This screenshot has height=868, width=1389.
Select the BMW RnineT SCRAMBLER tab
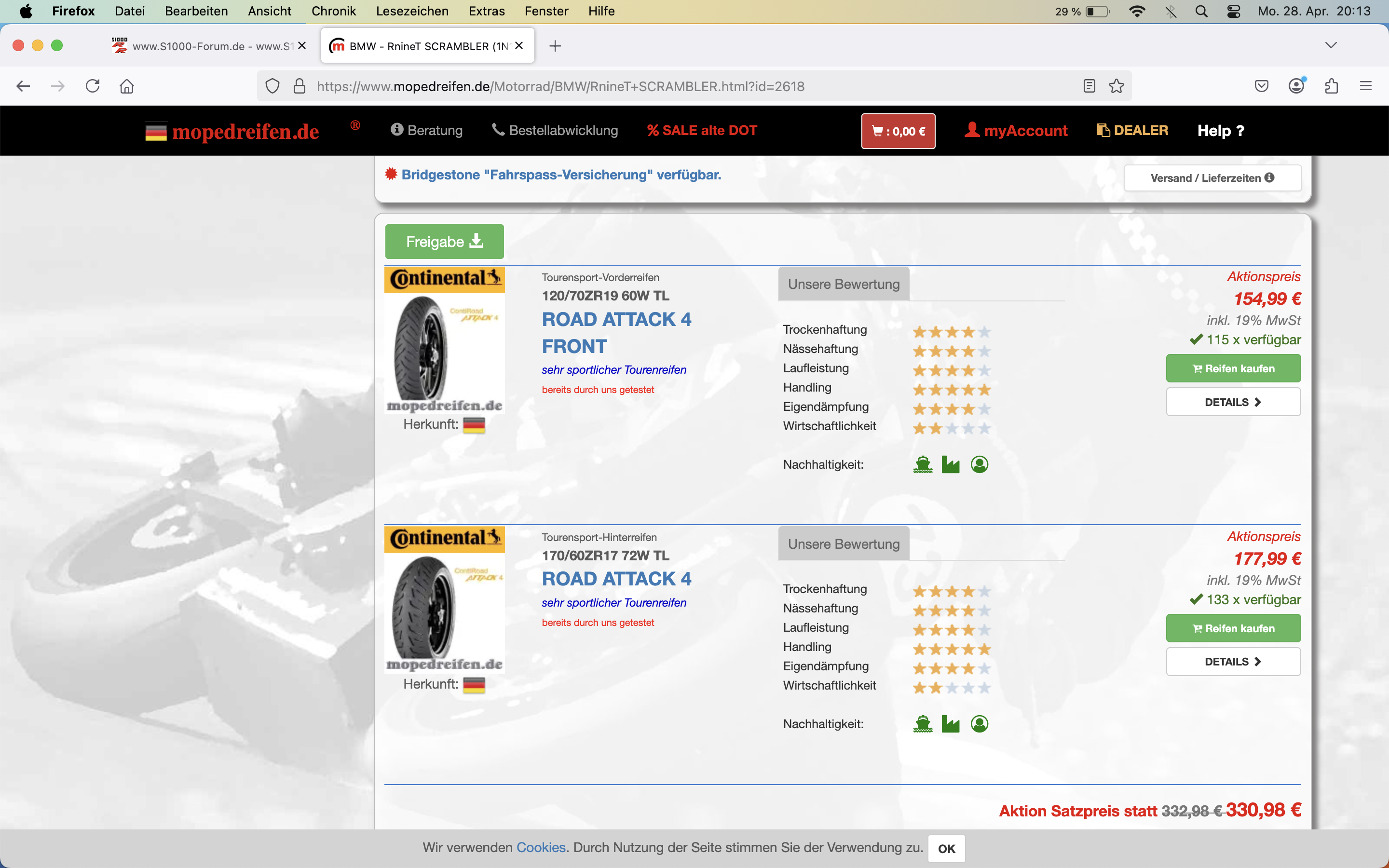pos(428,46)
